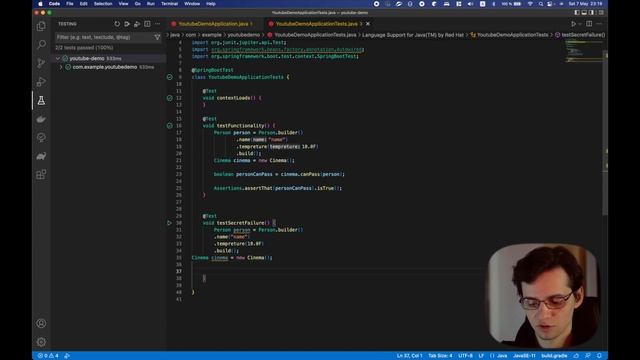640x360 pixels.
Task: Click Ln 37, Col 1 in status bar
Action: click(x=409, y=356)
